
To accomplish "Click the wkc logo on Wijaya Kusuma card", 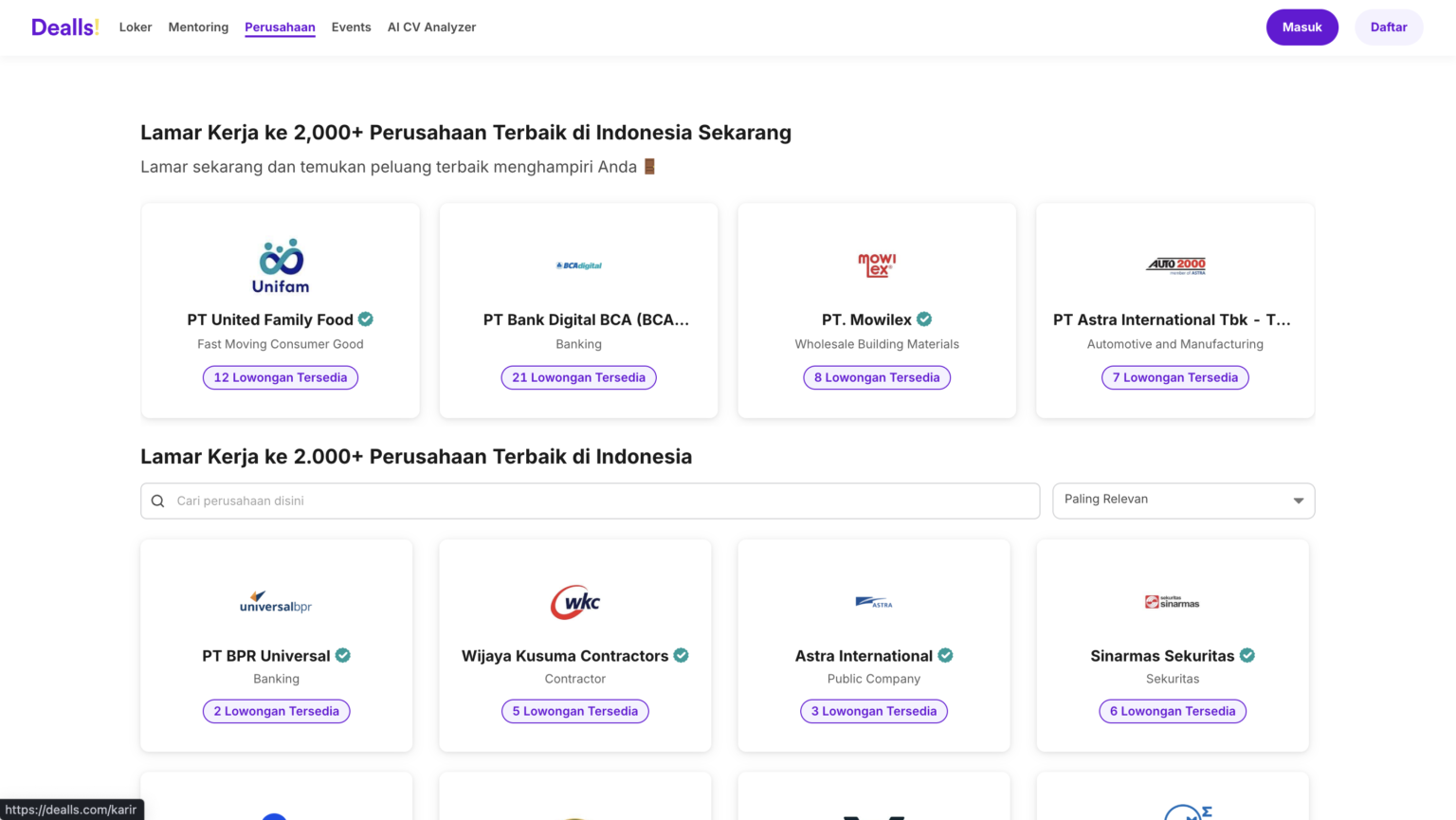I will tap(574, 601).
